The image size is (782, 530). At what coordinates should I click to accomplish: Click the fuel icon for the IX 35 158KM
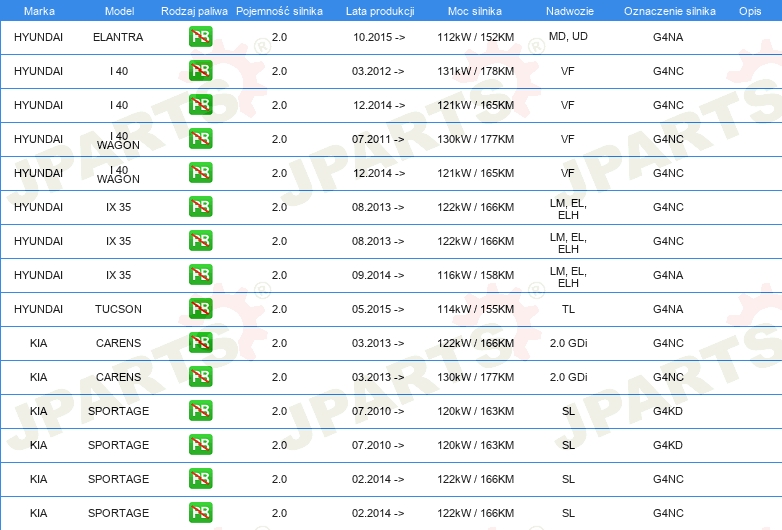200,275
